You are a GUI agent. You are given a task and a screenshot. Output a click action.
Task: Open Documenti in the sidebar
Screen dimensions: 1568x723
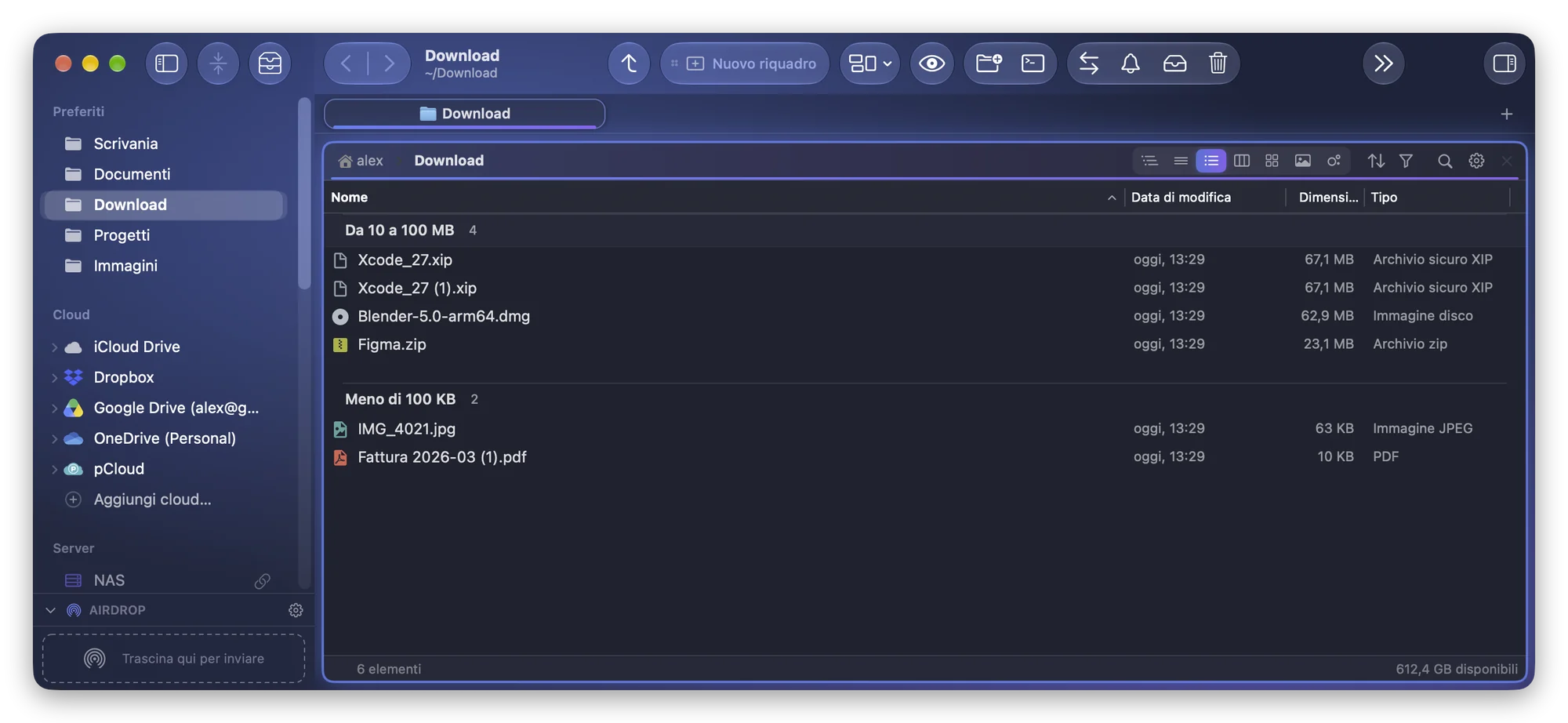[x=165, y=174]
